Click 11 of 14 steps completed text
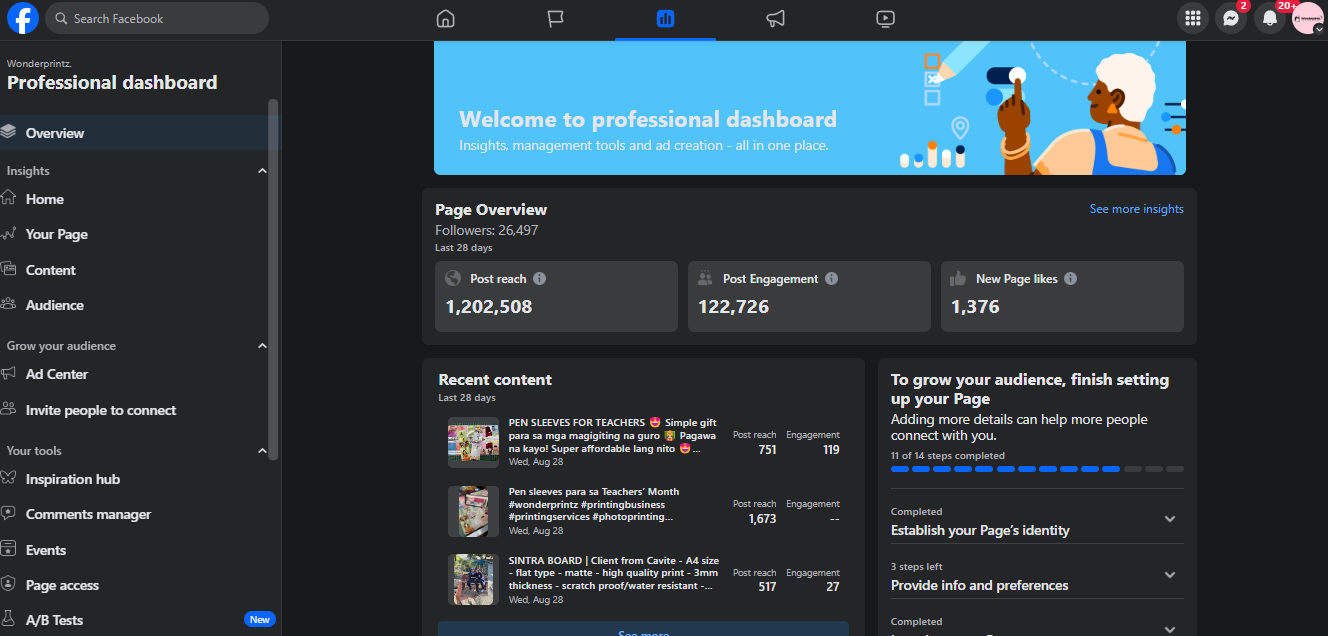 coord(947,455)
